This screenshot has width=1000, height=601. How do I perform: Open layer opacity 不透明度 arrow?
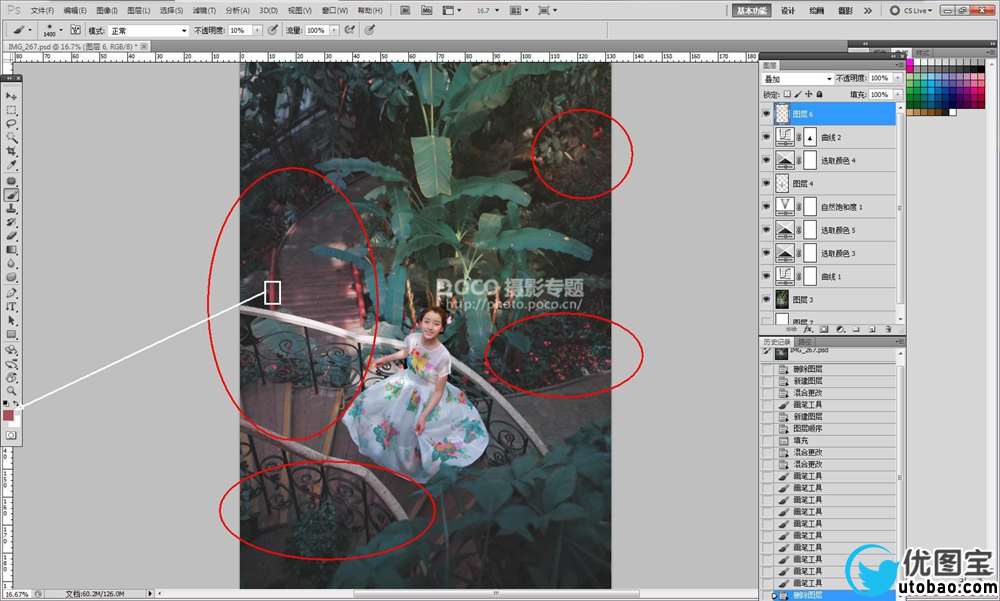[898, 78]
